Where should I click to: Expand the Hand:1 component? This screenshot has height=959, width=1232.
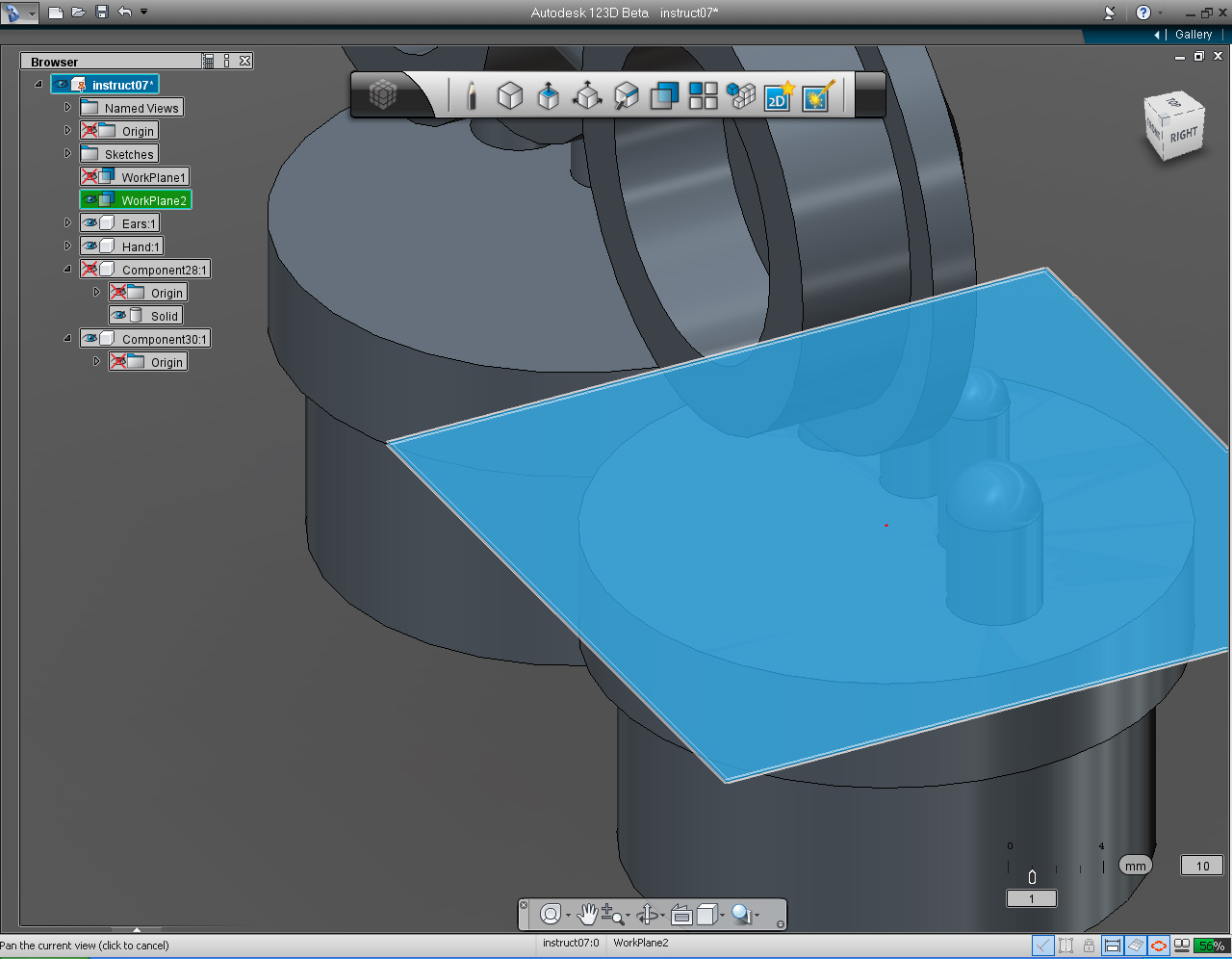67,246
